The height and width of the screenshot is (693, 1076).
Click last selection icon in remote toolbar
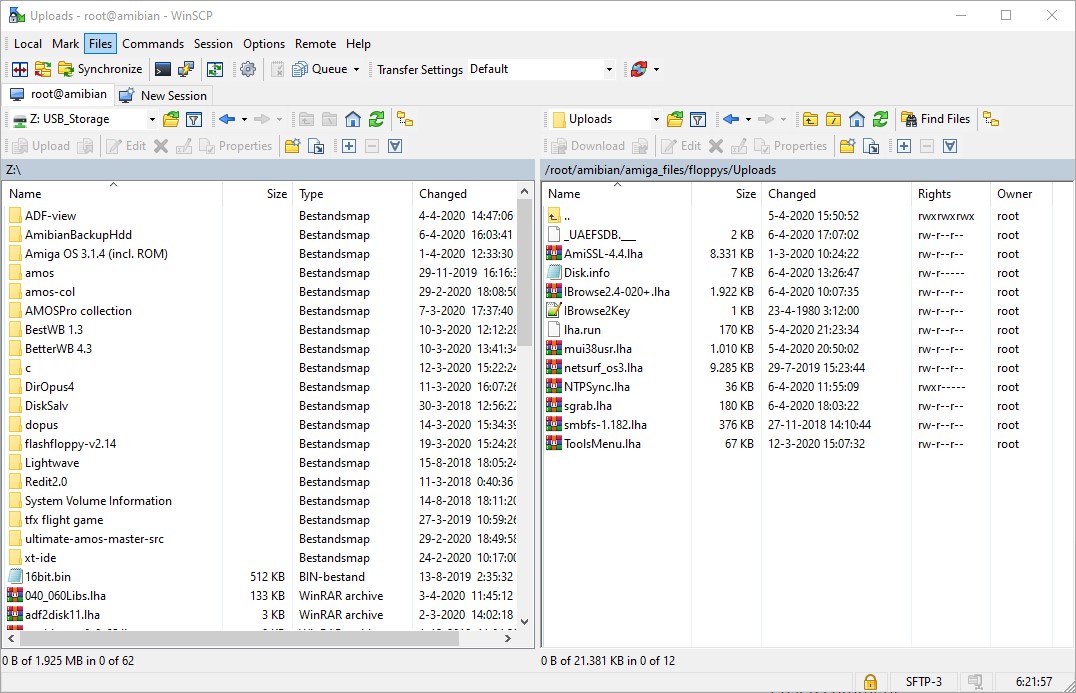[950, 146]
